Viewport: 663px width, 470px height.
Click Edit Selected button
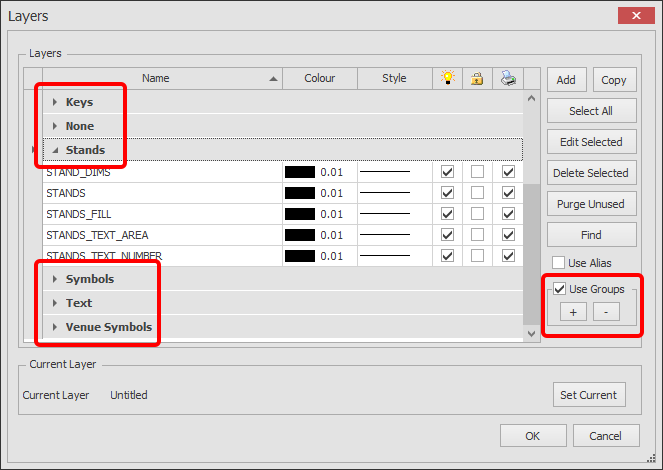click(x=592, y=142)
